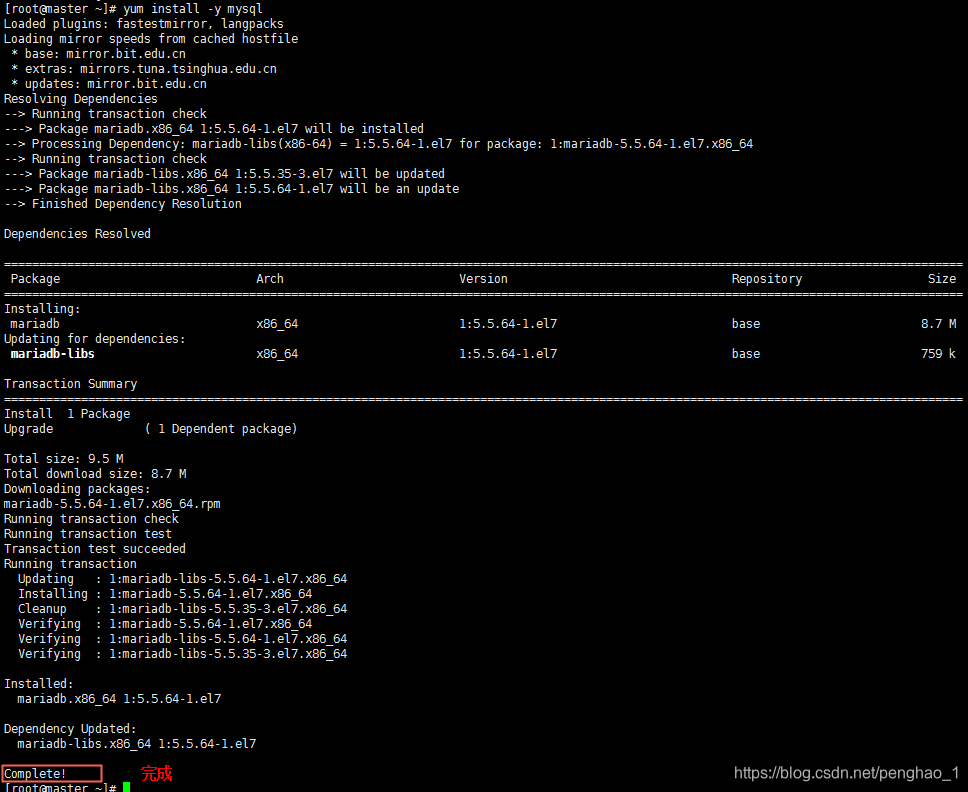Click 'Updating for dependencies:' label

(x=94, y=339)
